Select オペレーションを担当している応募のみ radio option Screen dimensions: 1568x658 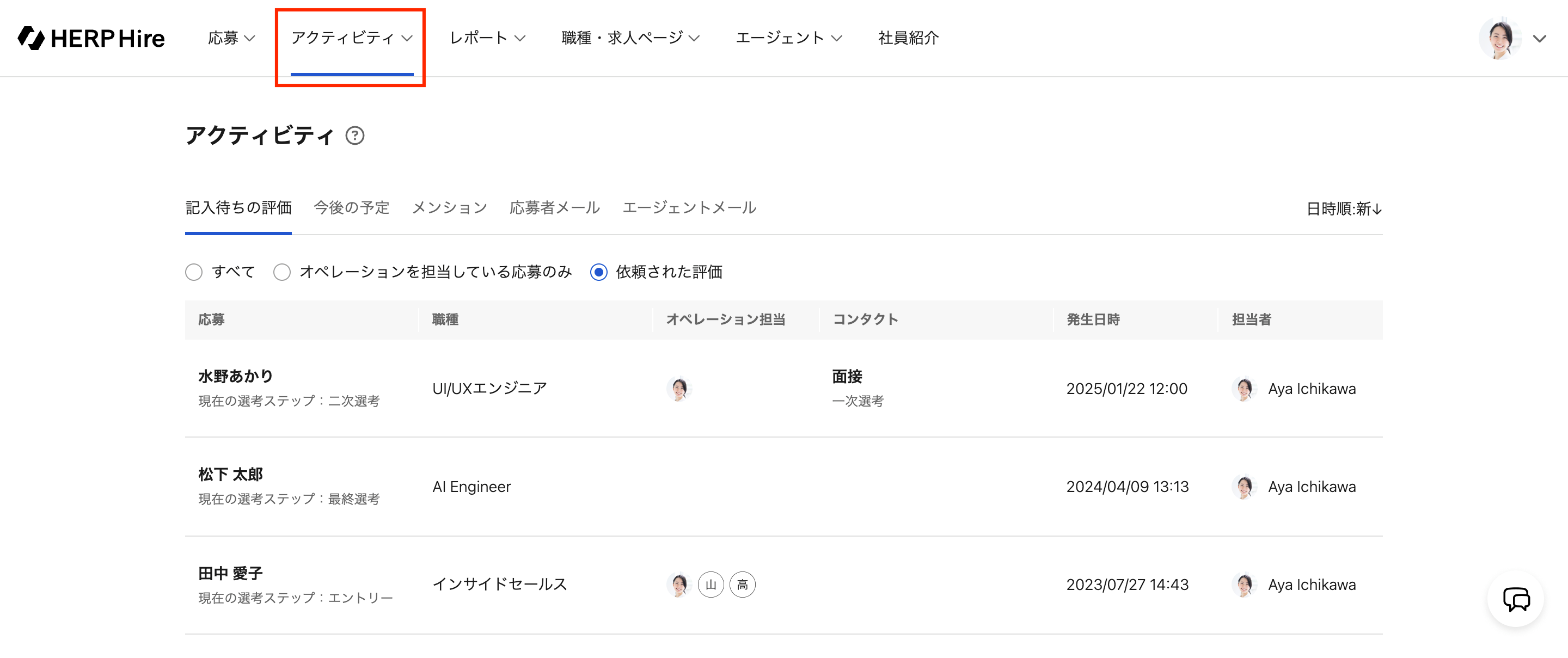pos(282,272)
